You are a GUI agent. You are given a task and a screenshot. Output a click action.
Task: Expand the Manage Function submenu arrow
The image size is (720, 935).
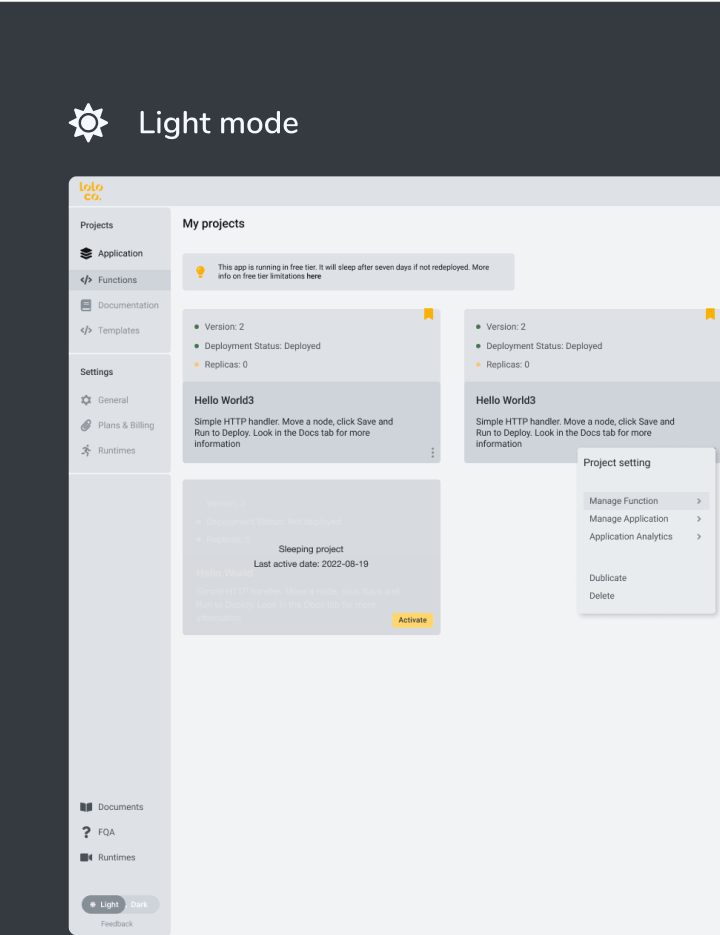[698, 501]
